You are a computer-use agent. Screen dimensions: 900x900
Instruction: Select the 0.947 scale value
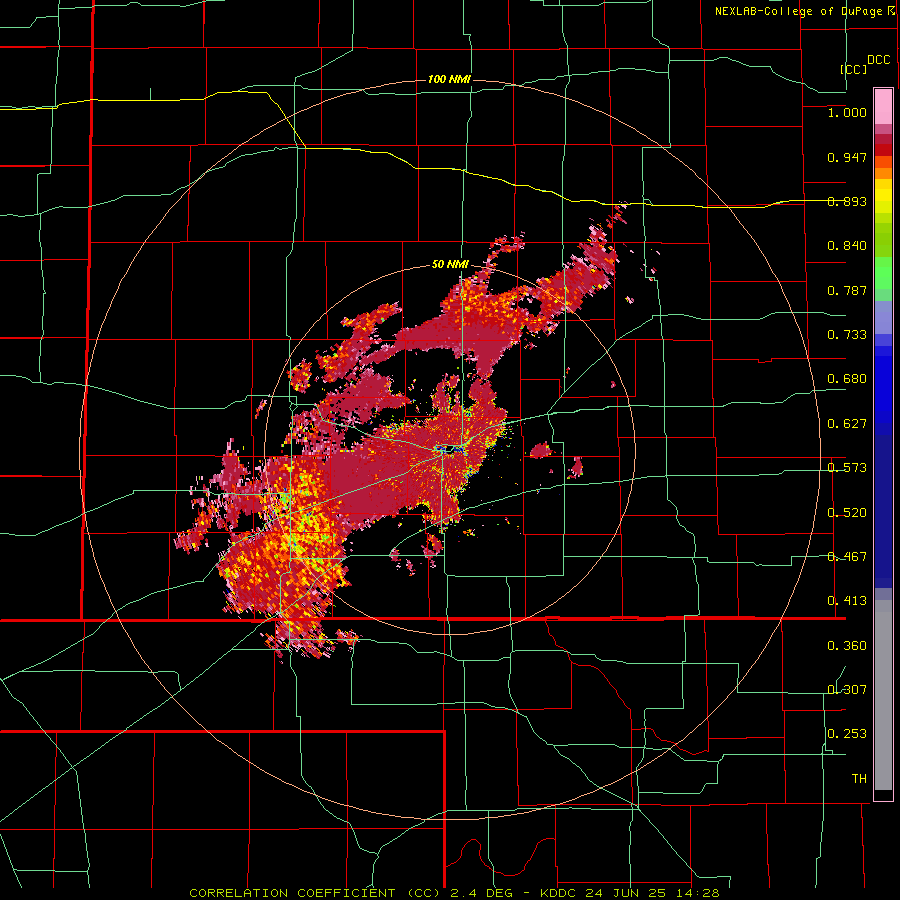coord(847,157)
